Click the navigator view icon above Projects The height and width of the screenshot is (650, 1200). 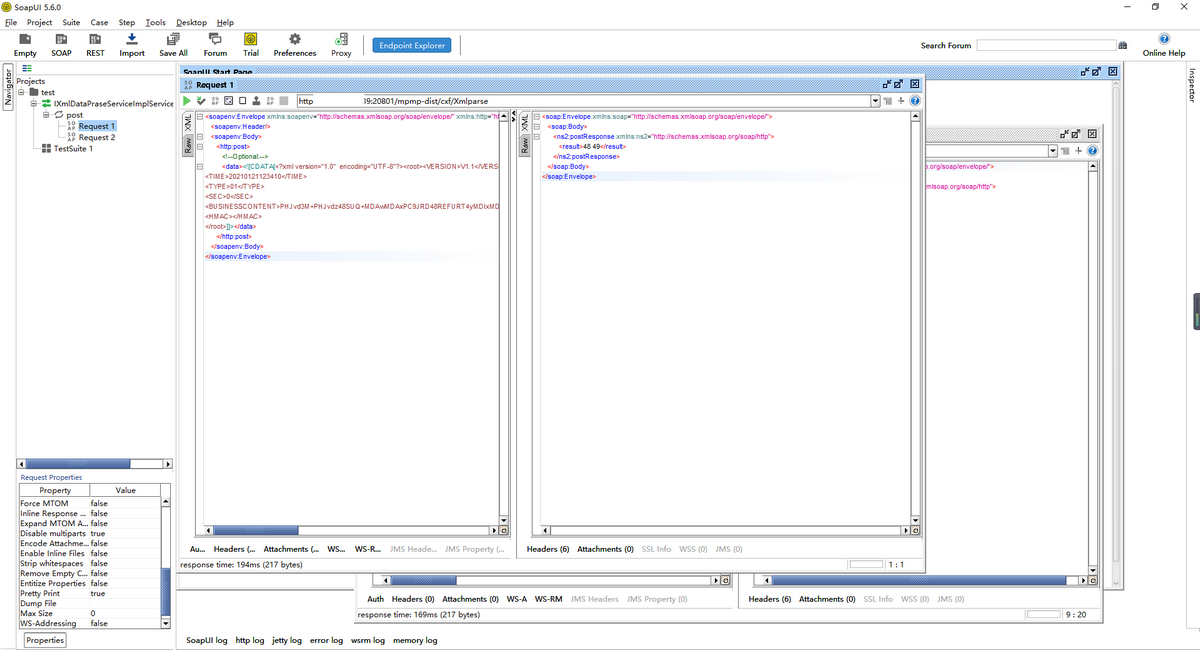[27, 68]
